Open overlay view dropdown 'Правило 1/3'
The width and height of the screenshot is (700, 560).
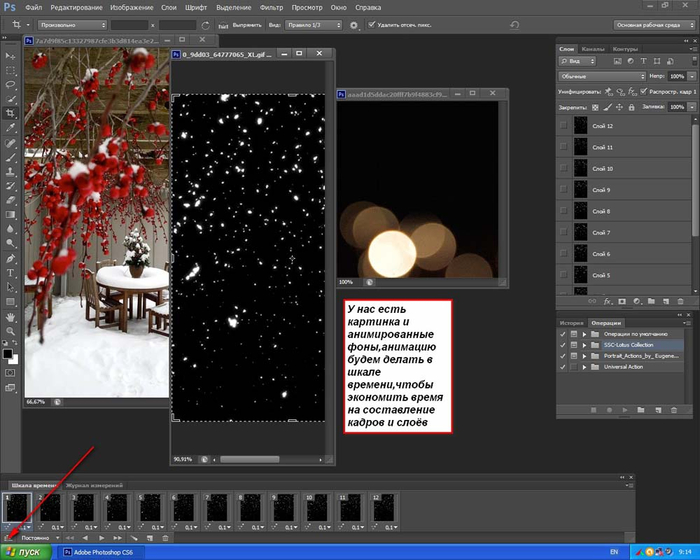313,25
